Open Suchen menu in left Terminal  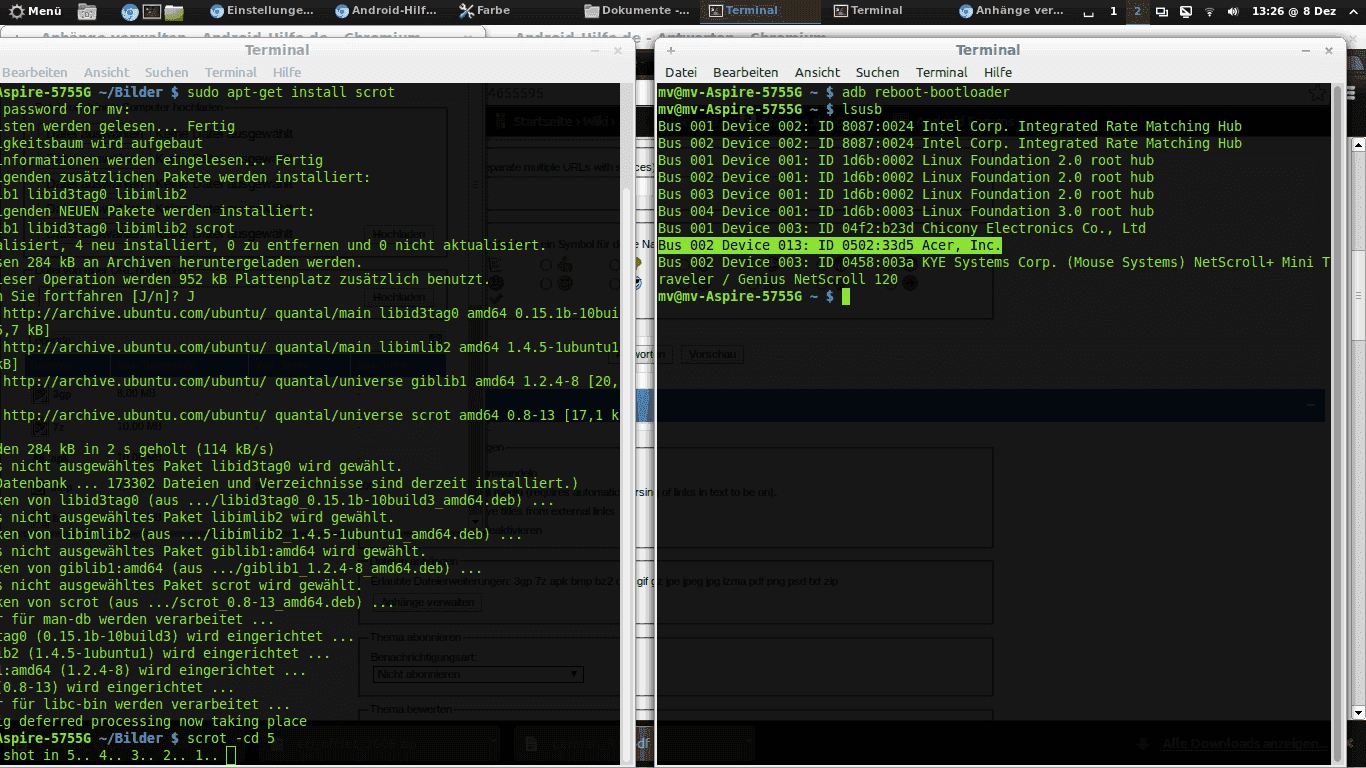(x=166, y=72)
